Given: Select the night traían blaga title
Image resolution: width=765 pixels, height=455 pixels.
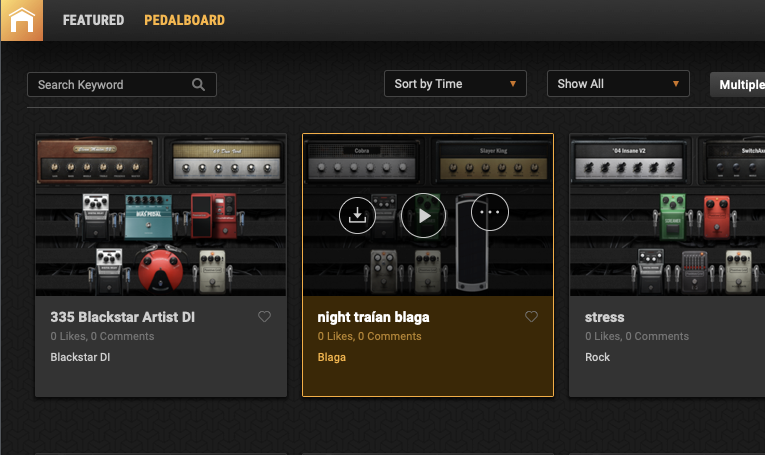Looking at the screenshot, I should 373,317.
